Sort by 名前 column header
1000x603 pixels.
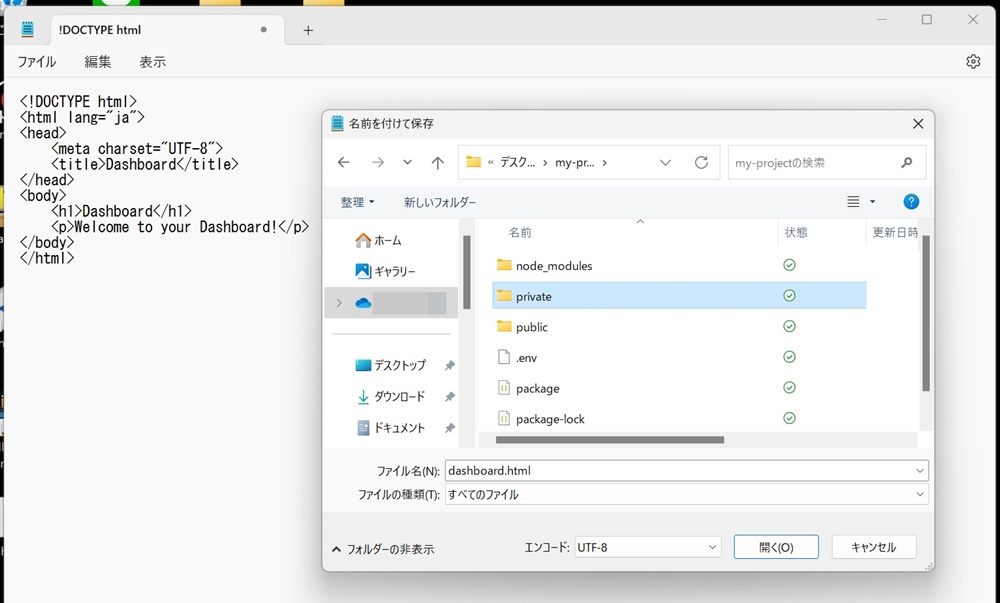pyautogui.click(x=520, y=233)
